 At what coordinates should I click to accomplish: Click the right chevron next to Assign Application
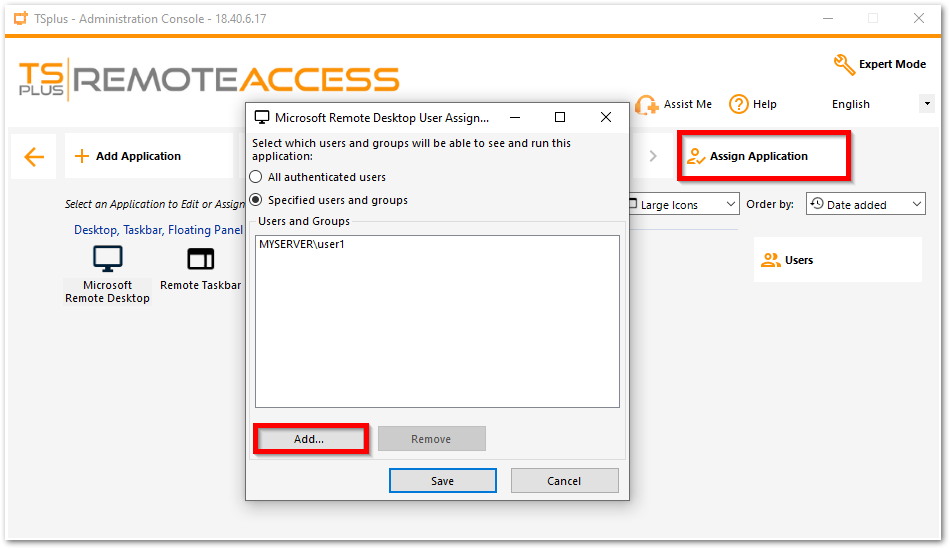click(653, 156)
